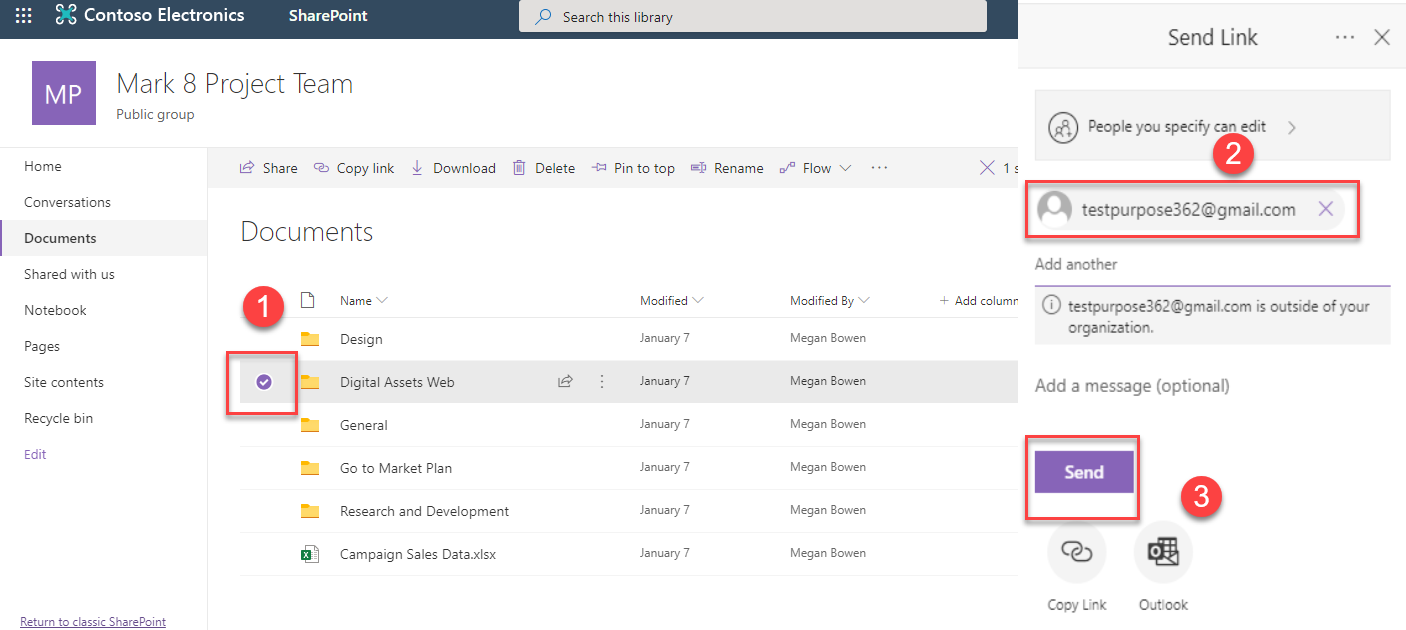1406x630 pixels.
Task: Click the Download toolbar command
Action: [x=453, y=168]
